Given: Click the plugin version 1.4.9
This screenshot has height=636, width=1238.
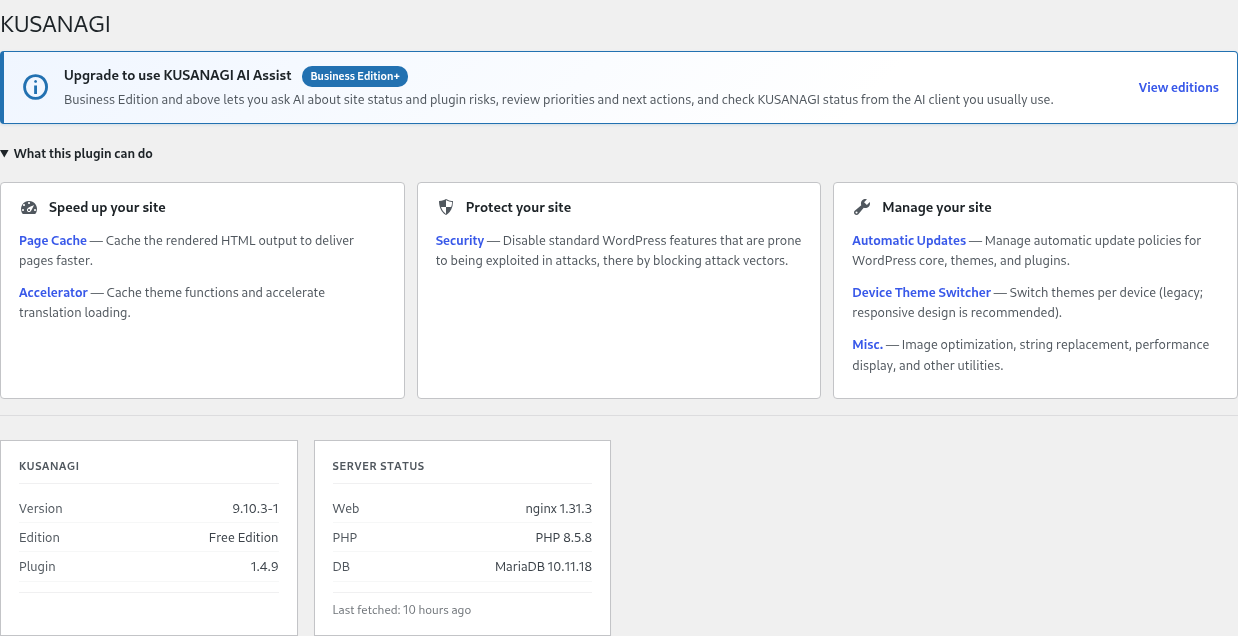Looking at the screenshot, I should tap(264, 567).
